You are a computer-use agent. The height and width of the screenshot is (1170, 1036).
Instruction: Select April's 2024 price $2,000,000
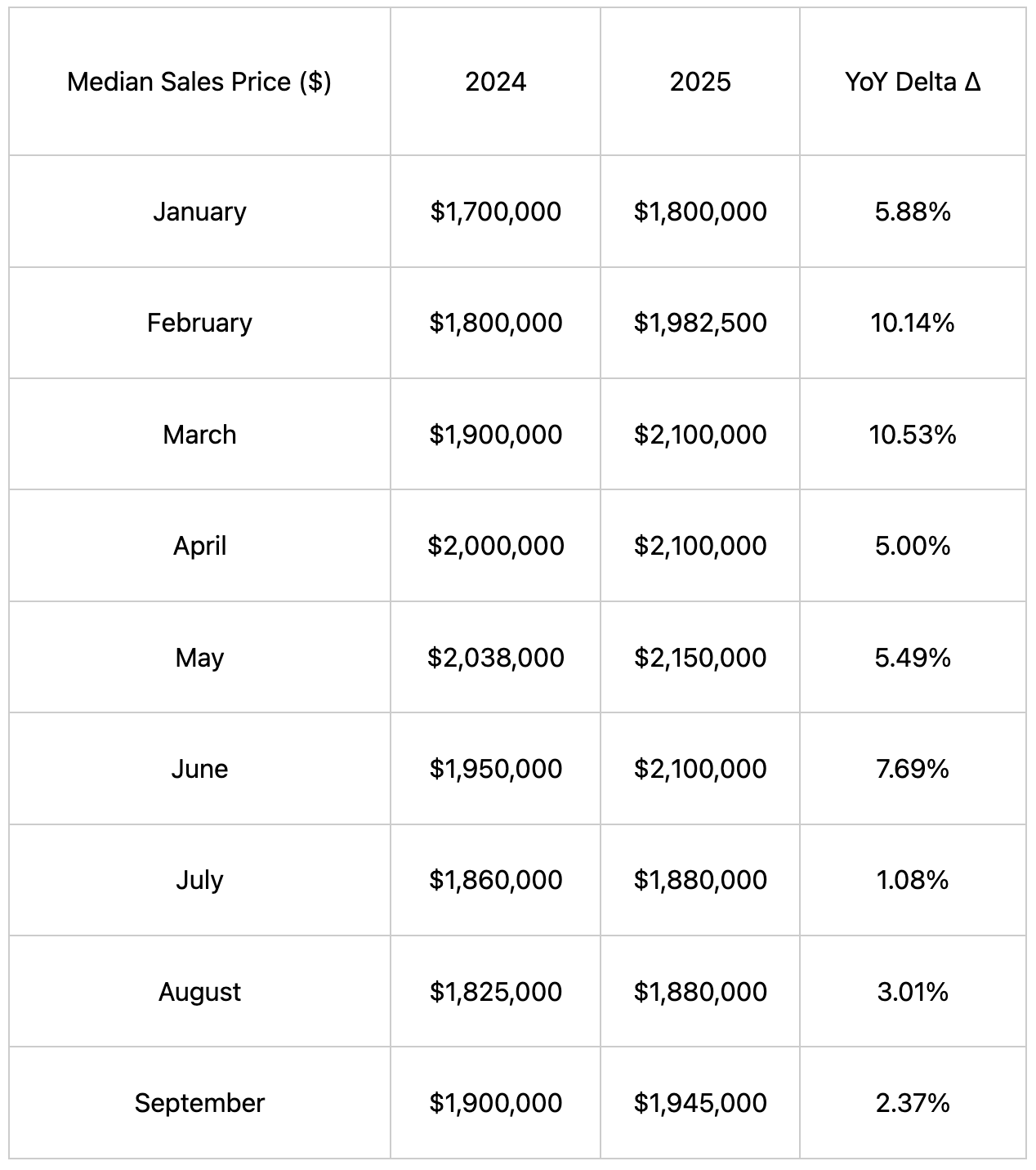point(495,546)
